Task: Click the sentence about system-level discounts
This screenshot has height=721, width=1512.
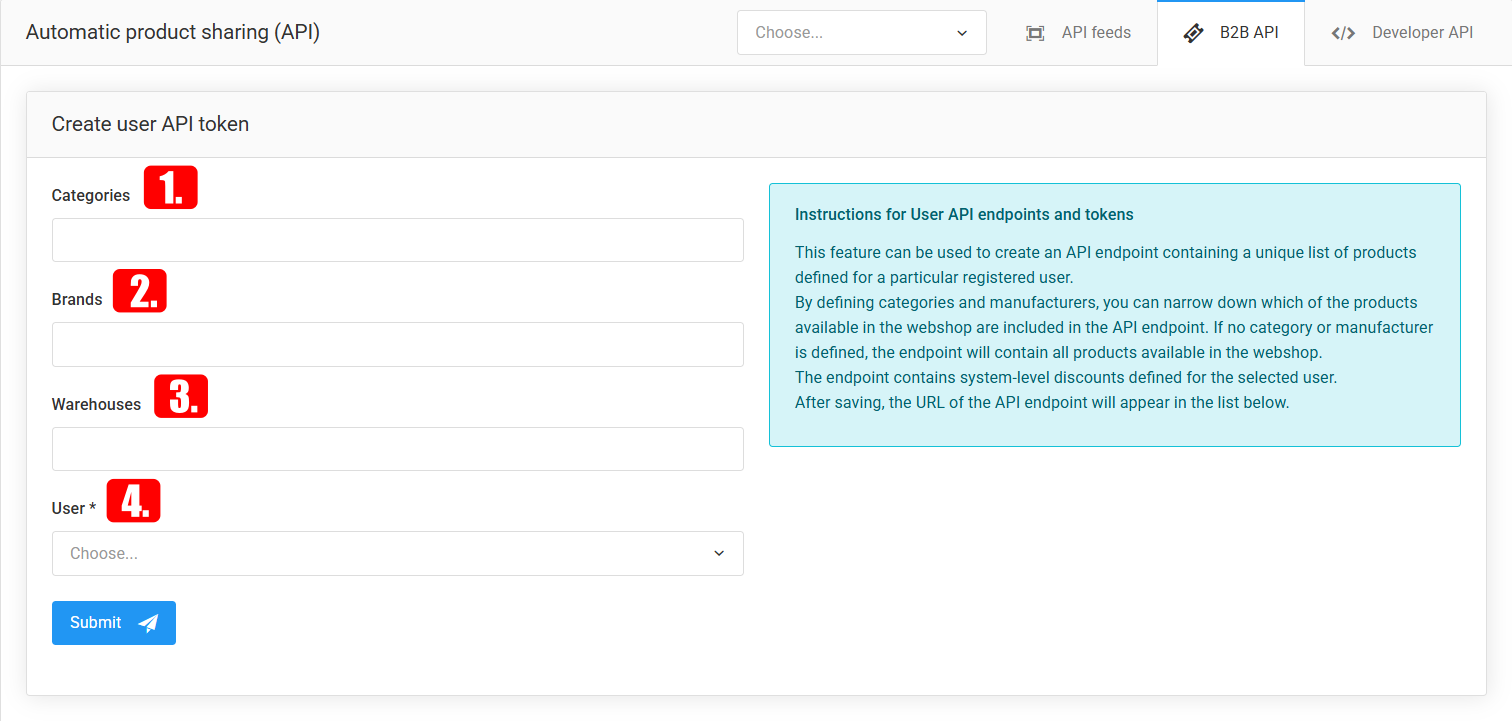Action: (1066, 378)
